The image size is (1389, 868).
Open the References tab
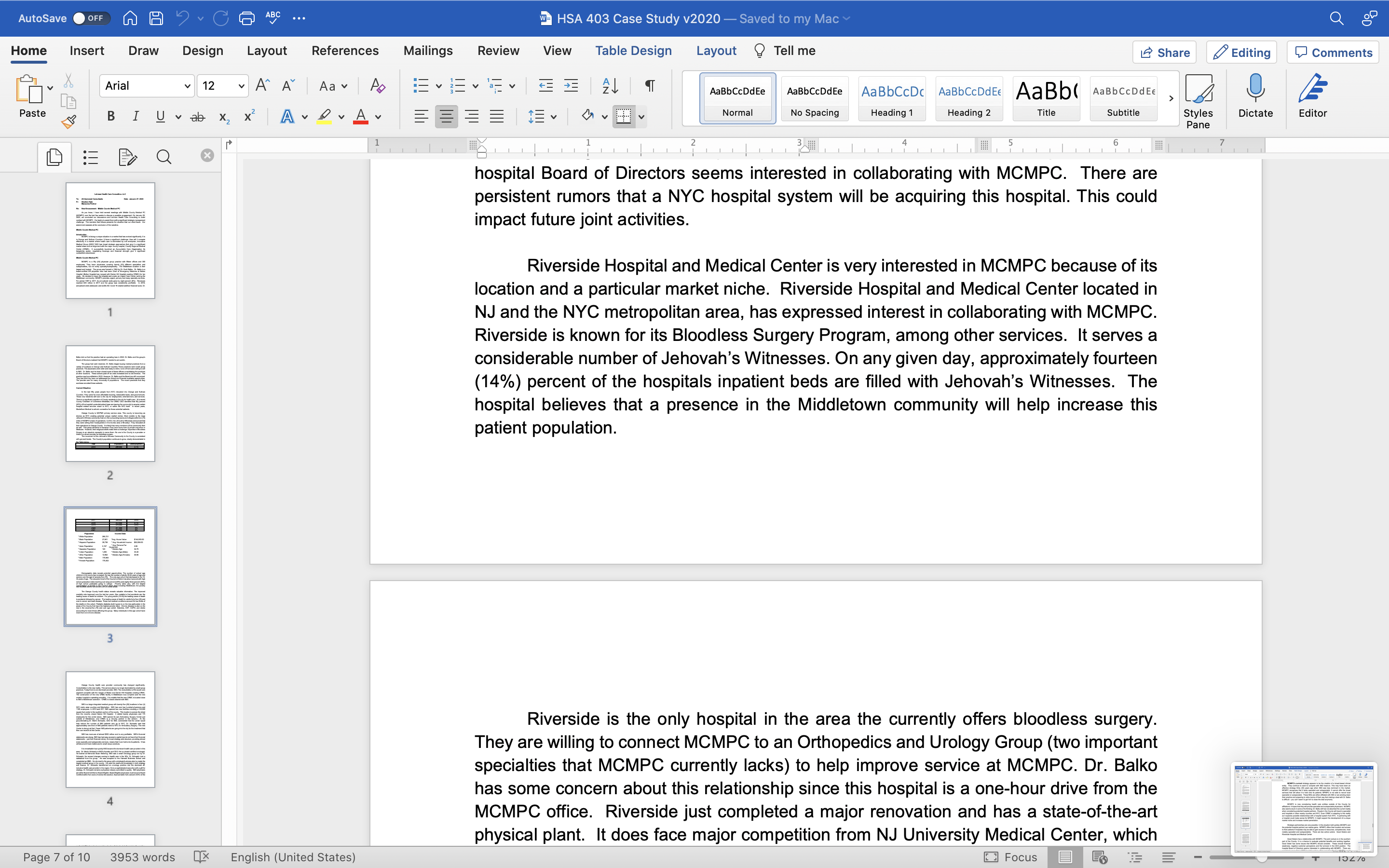pos(345,51)
